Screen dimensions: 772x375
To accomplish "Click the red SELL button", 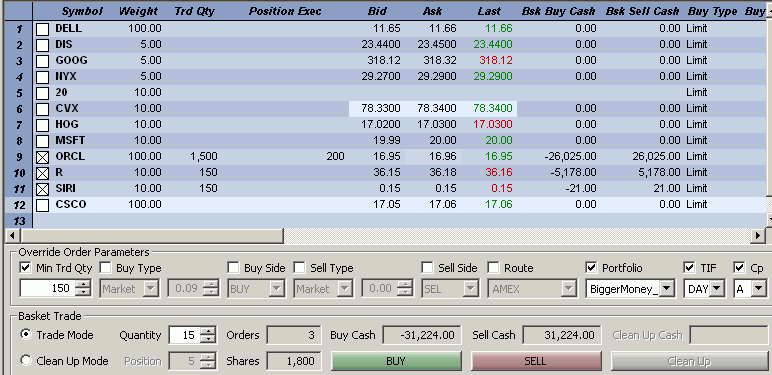I will (536, 361).
